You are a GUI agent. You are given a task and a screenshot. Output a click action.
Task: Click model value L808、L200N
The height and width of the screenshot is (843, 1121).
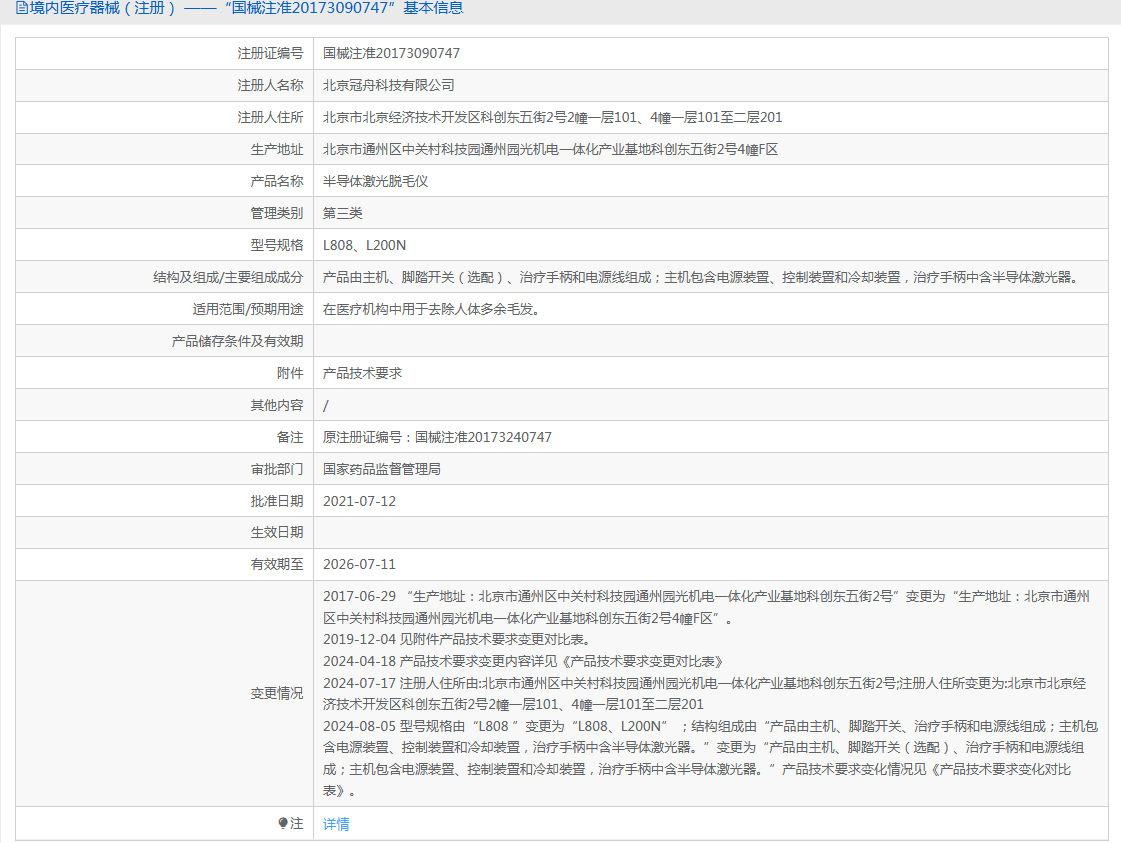click(364, 245)
